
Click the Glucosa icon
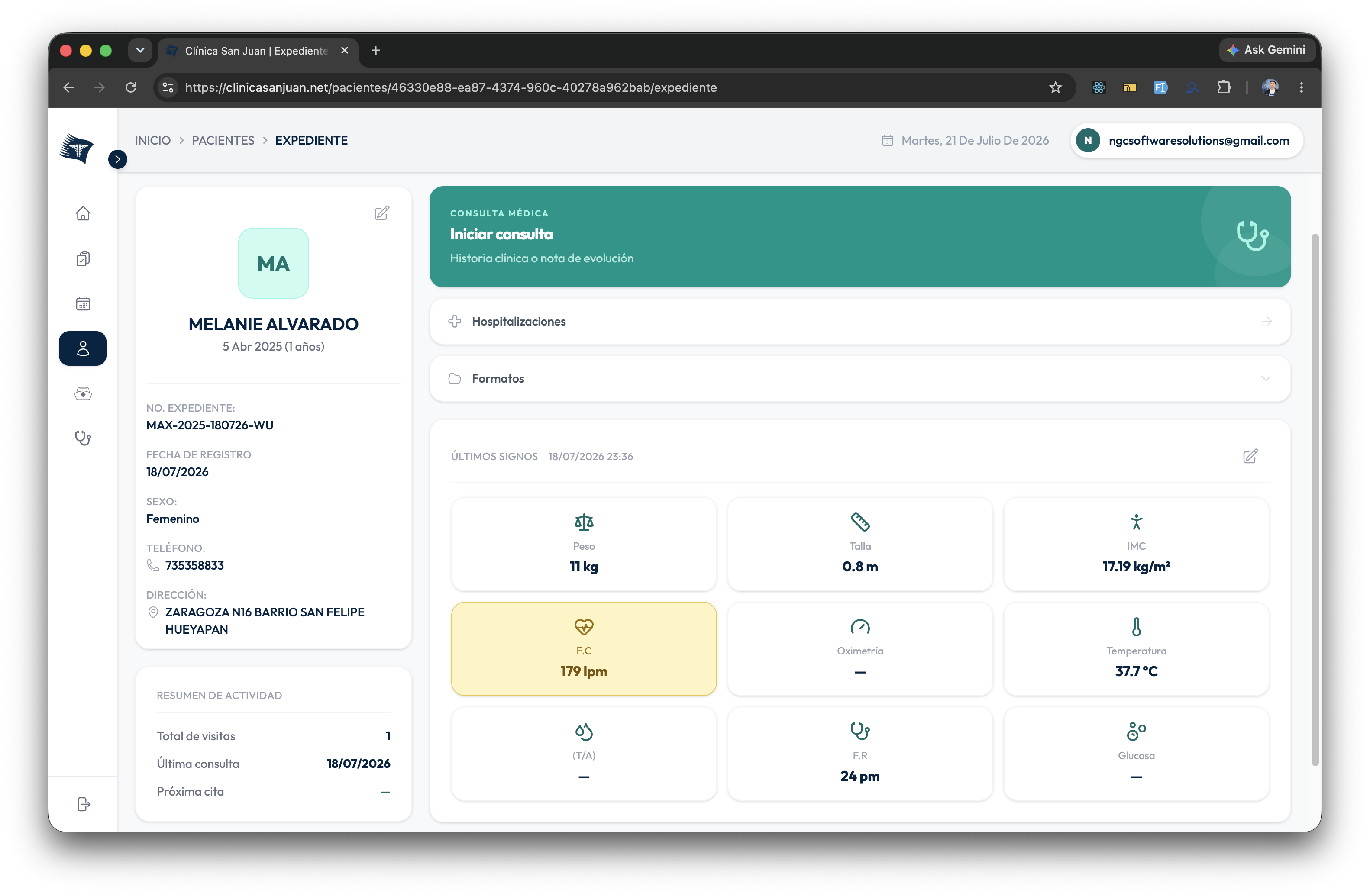click(x=1136, y=732)
